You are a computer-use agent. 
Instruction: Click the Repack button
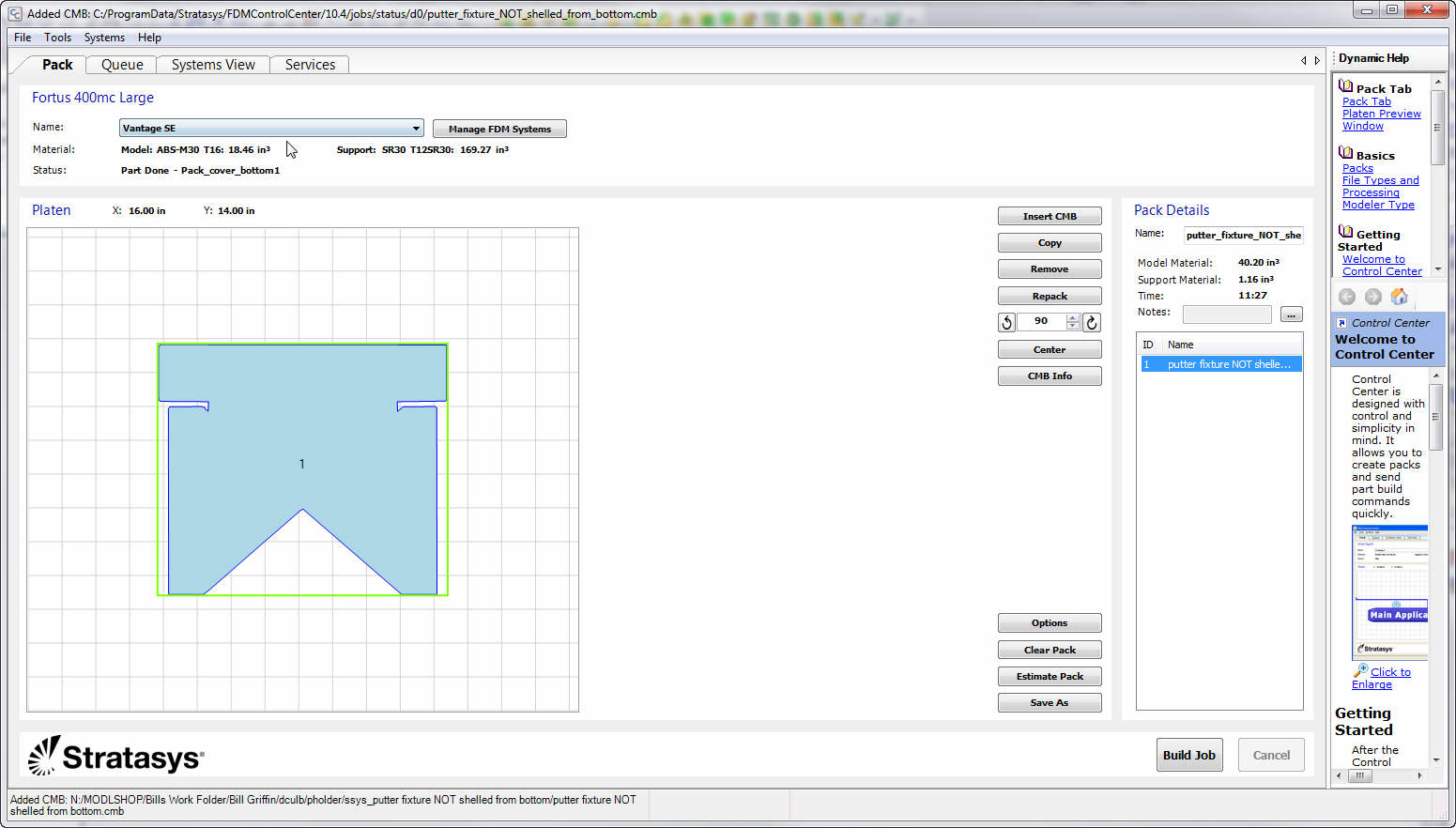1050,297
